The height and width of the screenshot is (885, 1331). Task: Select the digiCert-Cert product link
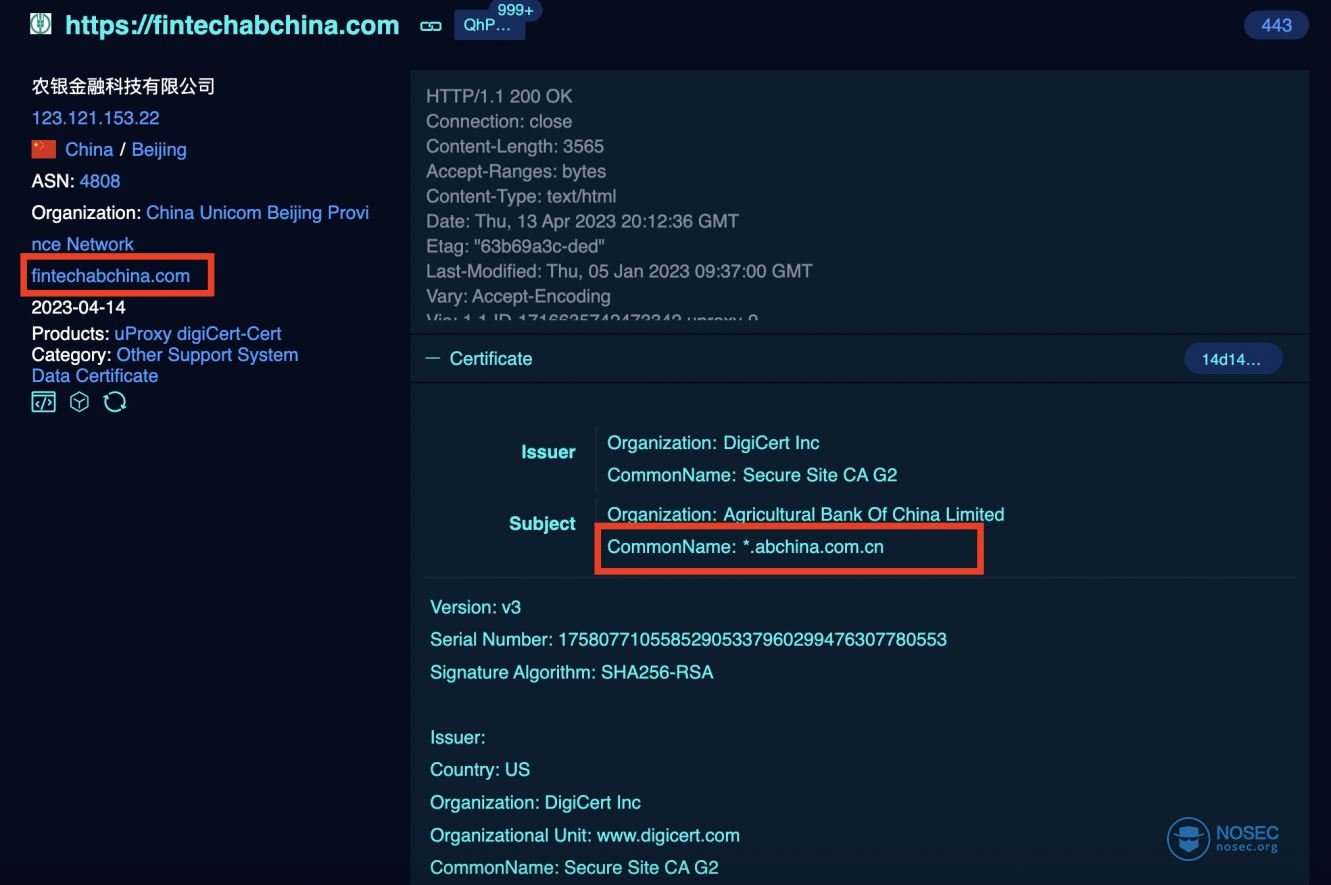(229, 334)
